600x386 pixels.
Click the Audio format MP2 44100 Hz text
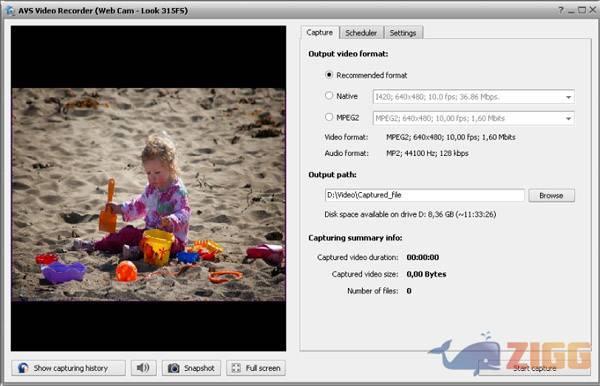(x=427, y=153)
